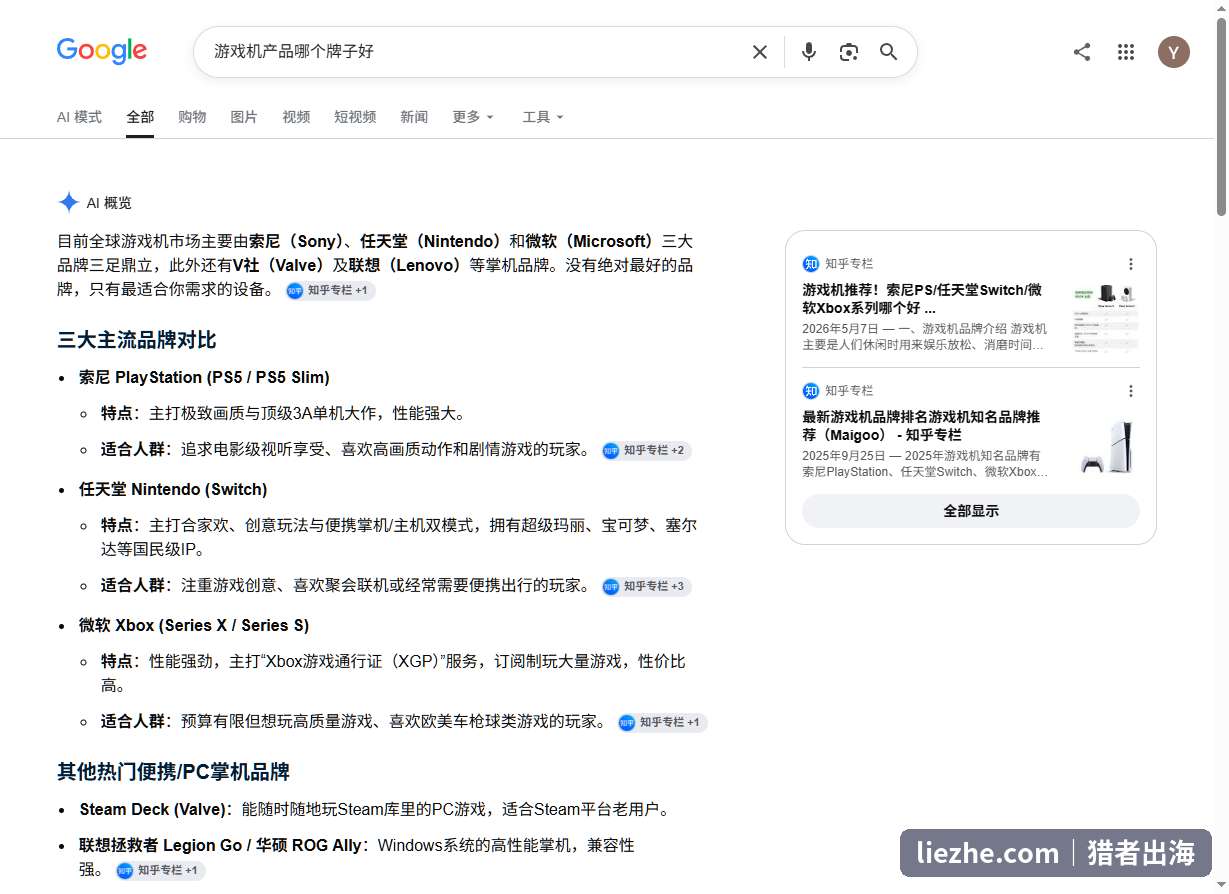Click the thumbnail of the first 知乎专栏 result
This screenshot has width=1229, height=894.
[x=1105, y=317]
